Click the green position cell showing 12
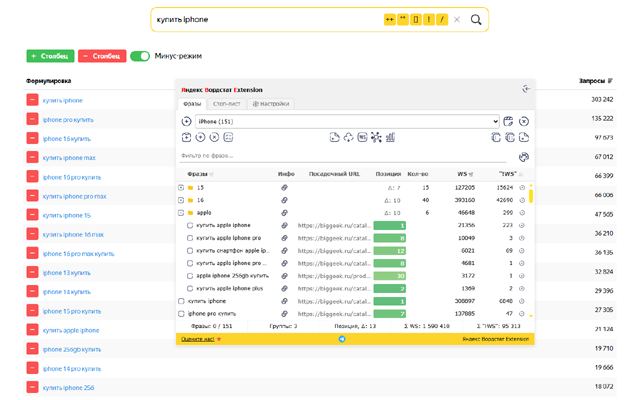The height and width of the screenshot is (400, 640). point(389,251)
